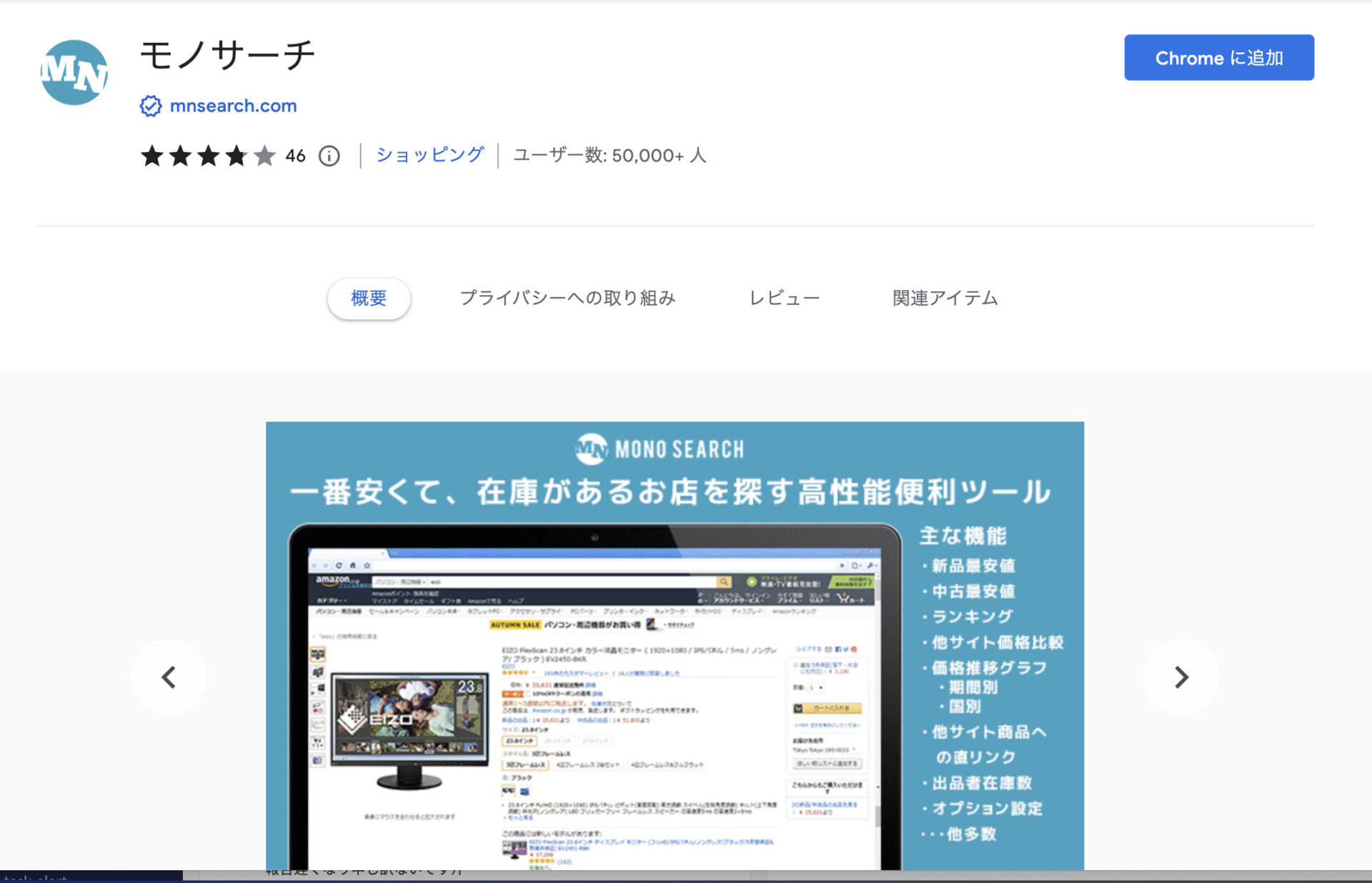
Task: Click the MN extension logo icon
Action: (74, 73)
